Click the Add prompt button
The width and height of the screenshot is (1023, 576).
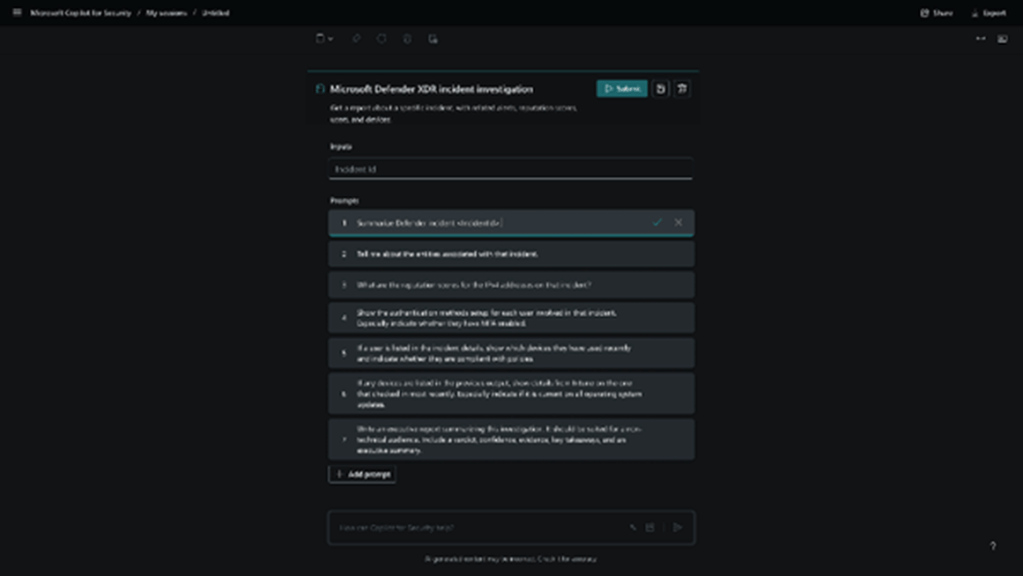tap(362, 474)
